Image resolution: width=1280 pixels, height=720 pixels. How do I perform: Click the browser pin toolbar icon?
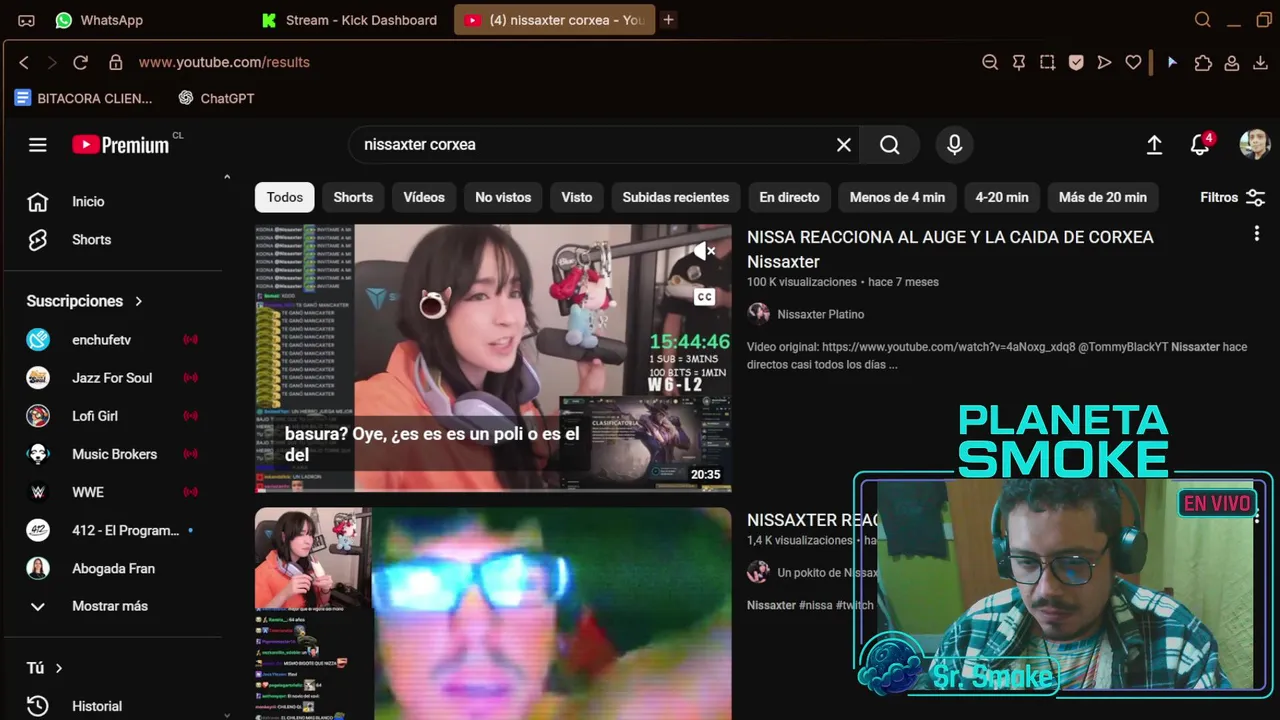tap(1019, 62)
